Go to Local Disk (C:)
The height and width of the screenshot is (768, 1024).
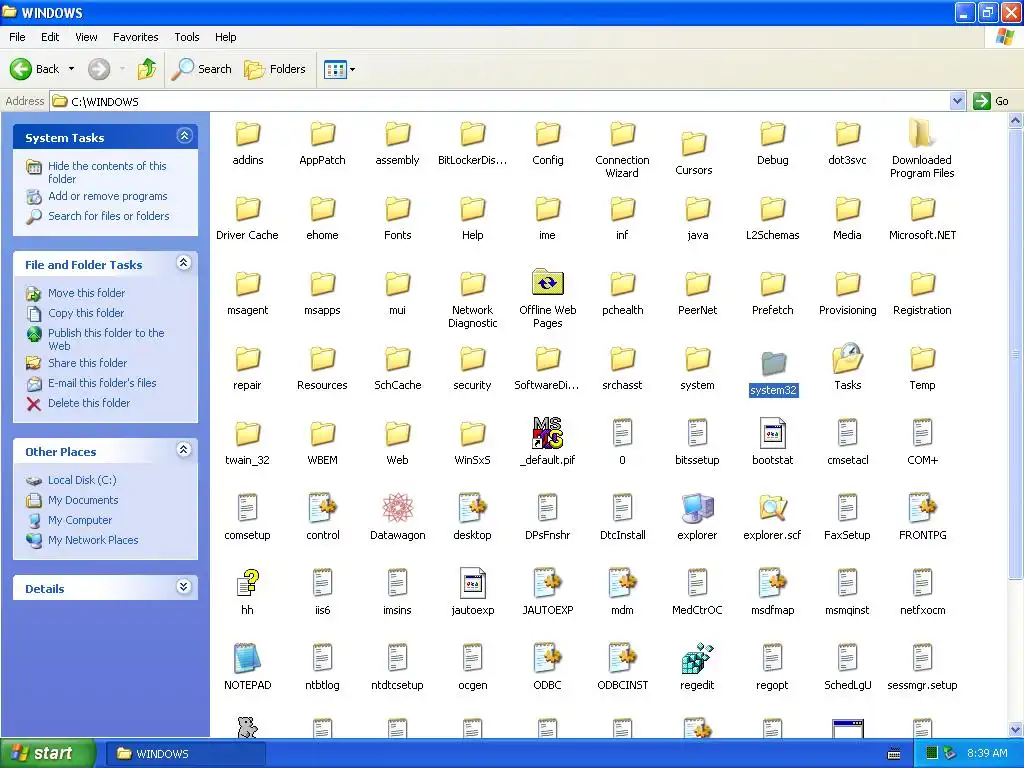coord(82,480)
